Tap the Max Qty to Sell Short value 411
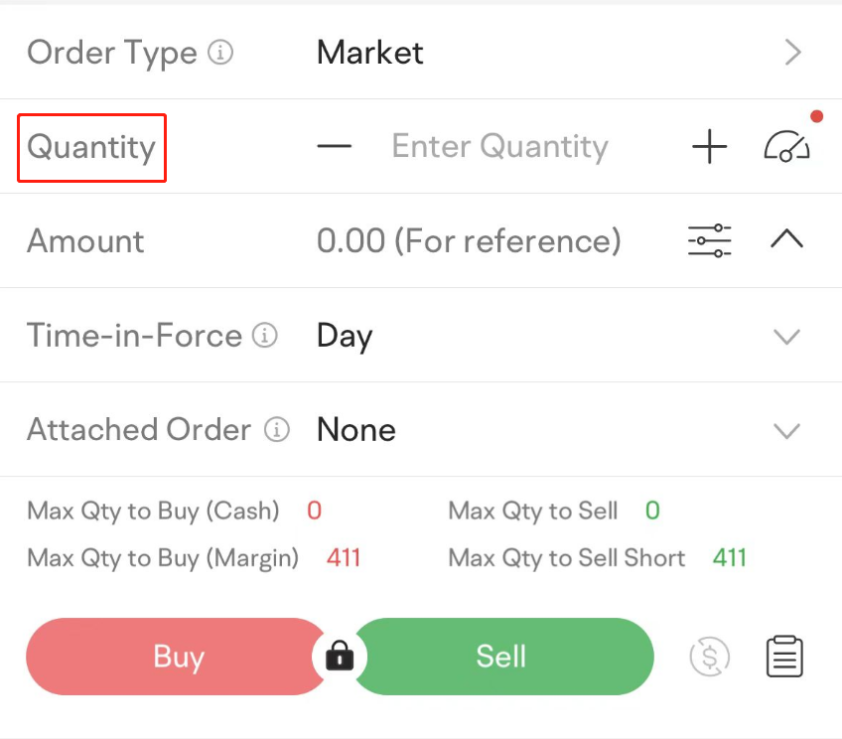 tap(730, 557)
